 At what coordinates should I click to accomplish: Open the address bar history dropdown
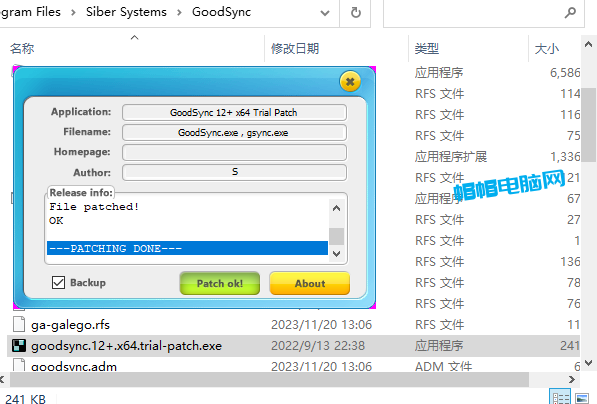pos(325,13)
